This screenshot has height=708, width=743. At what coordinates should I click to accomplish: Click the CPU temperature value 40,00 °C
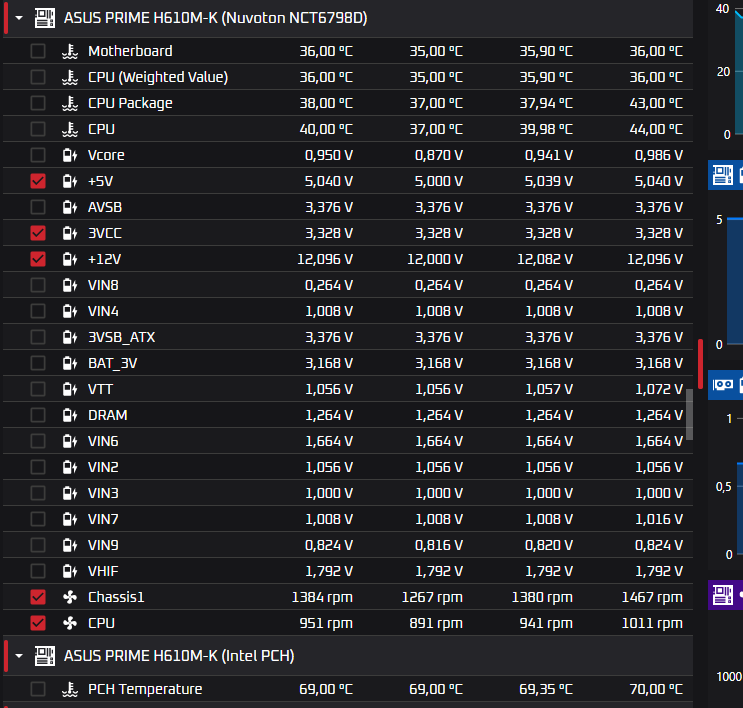(326, 129)
